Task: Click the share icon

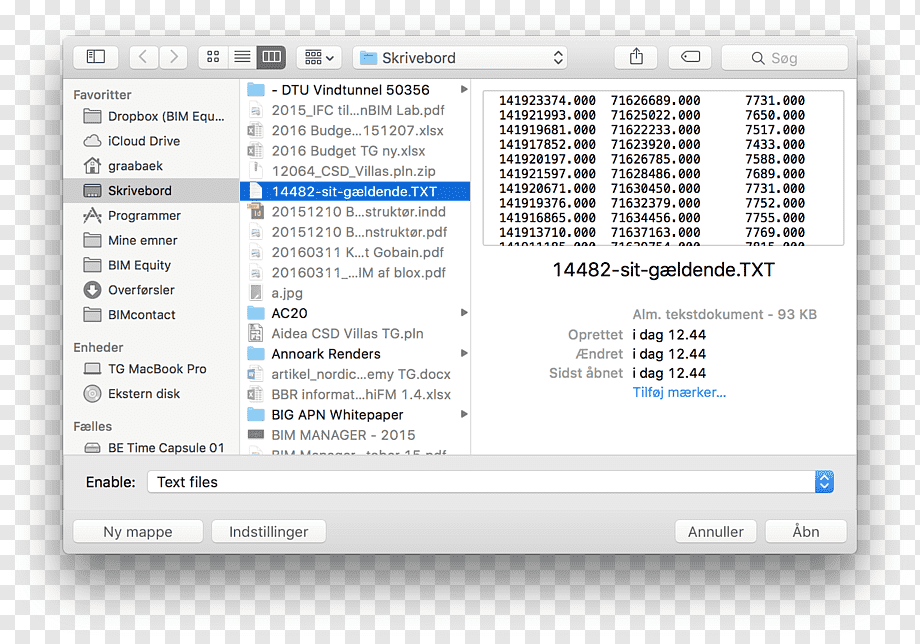Action: 636,57
